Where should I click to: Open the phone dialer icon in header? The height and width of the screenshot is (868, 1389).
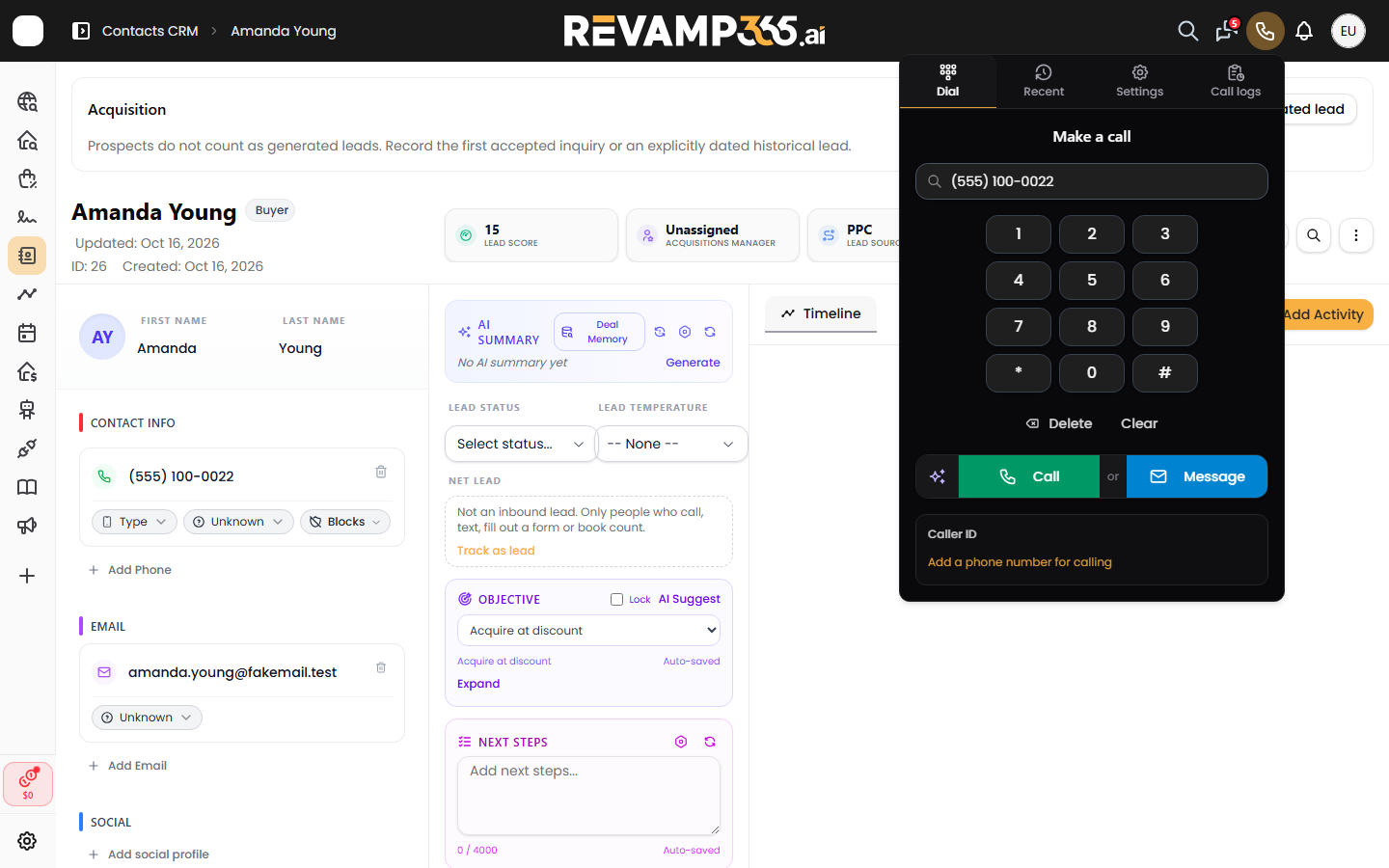click(1265, 31)
